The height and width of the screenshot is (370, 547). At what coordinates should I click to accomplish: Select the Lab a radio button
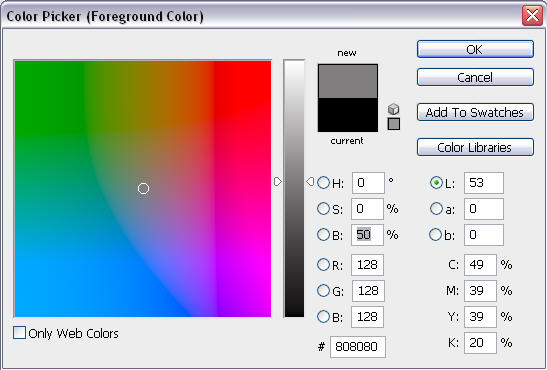pos(436,209)
